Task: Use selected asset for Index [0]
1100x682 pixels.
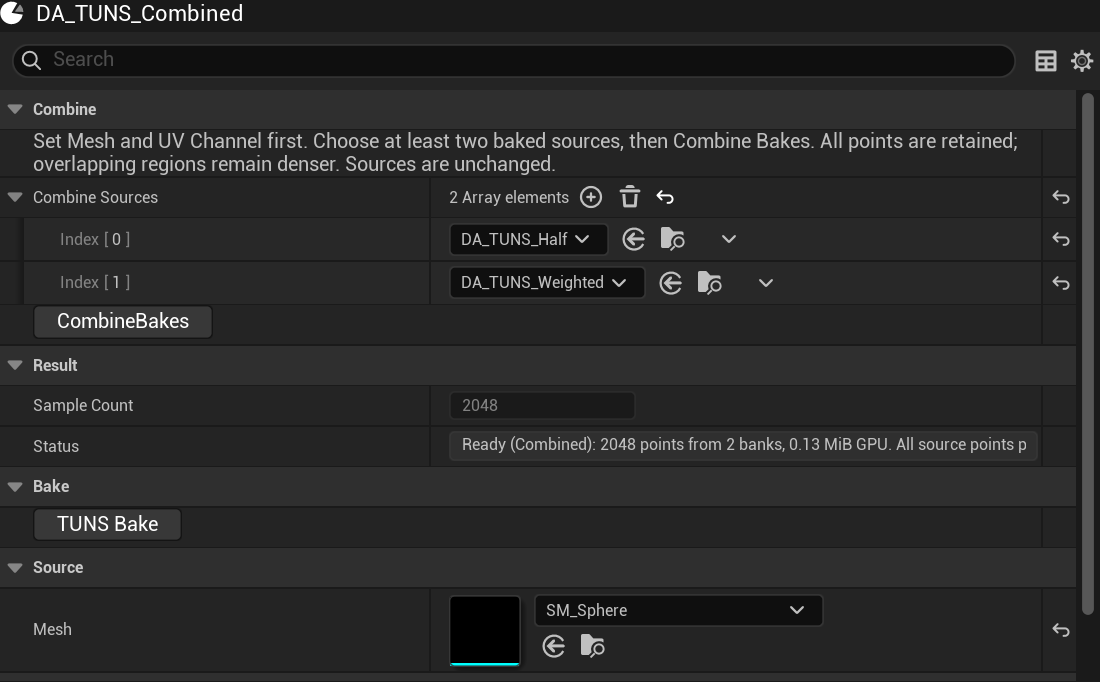Action: click(633, 239)
